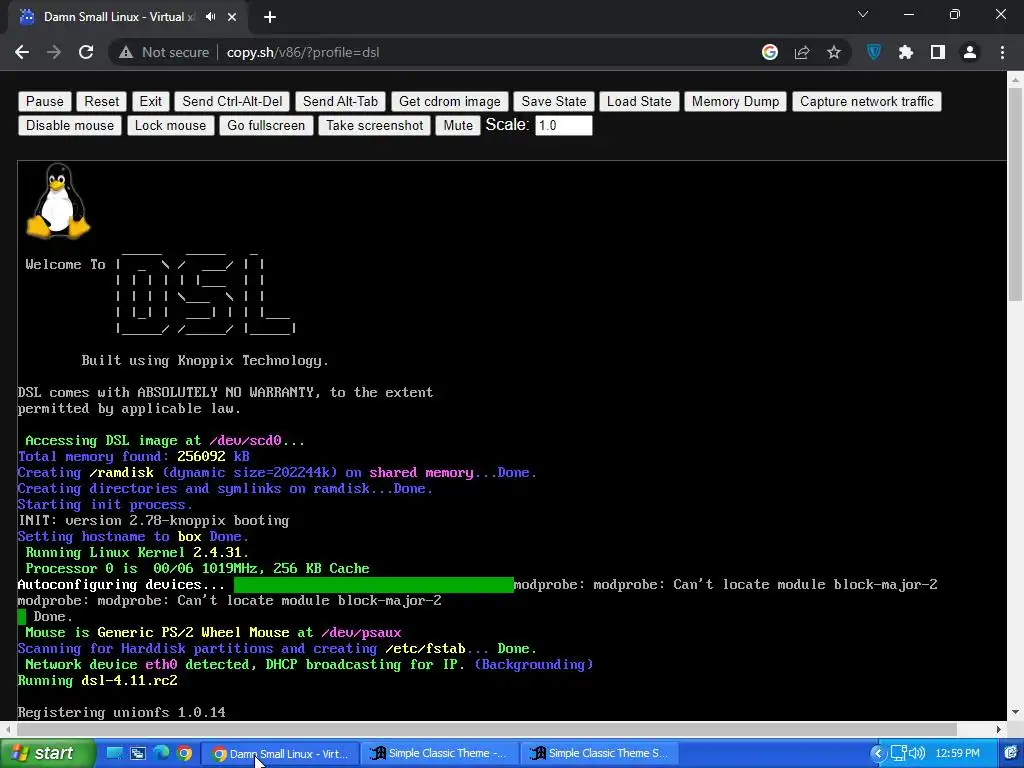Click the Exit button

(x=150, y=101)
